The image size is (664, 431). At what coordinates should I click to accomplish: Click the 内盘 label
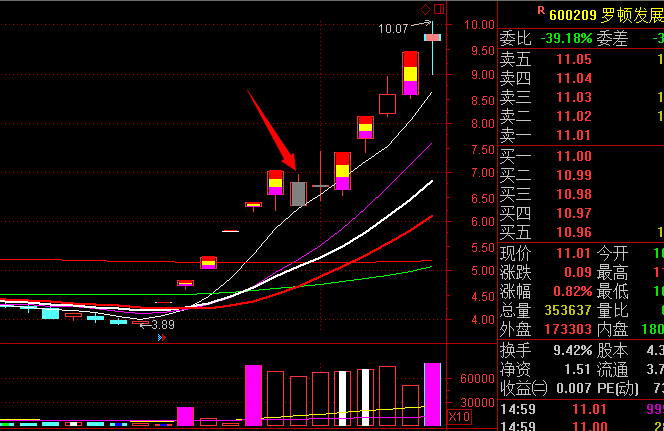(612, 329)
